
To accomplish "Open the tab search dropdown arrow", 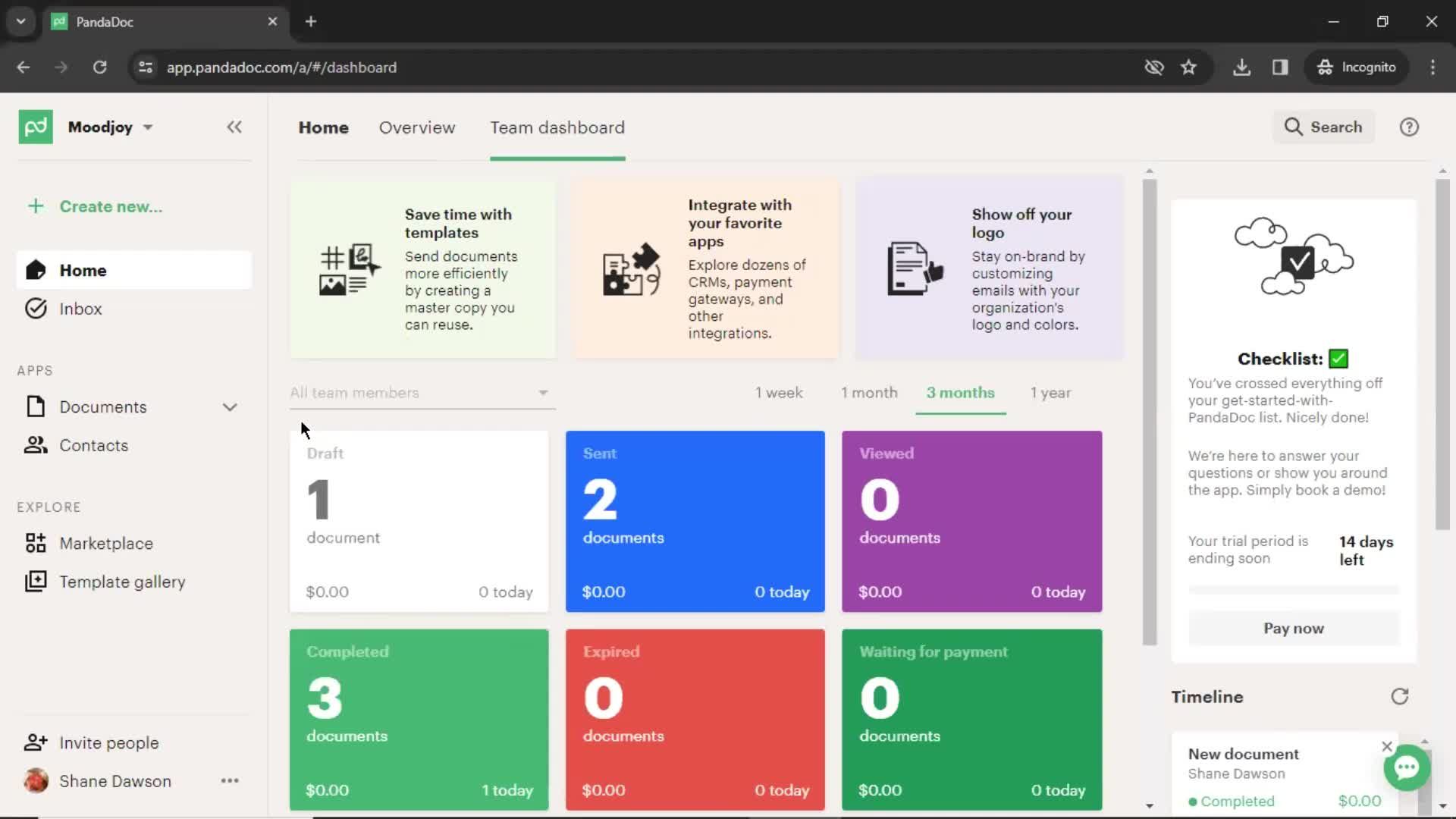I will point(20,21).
